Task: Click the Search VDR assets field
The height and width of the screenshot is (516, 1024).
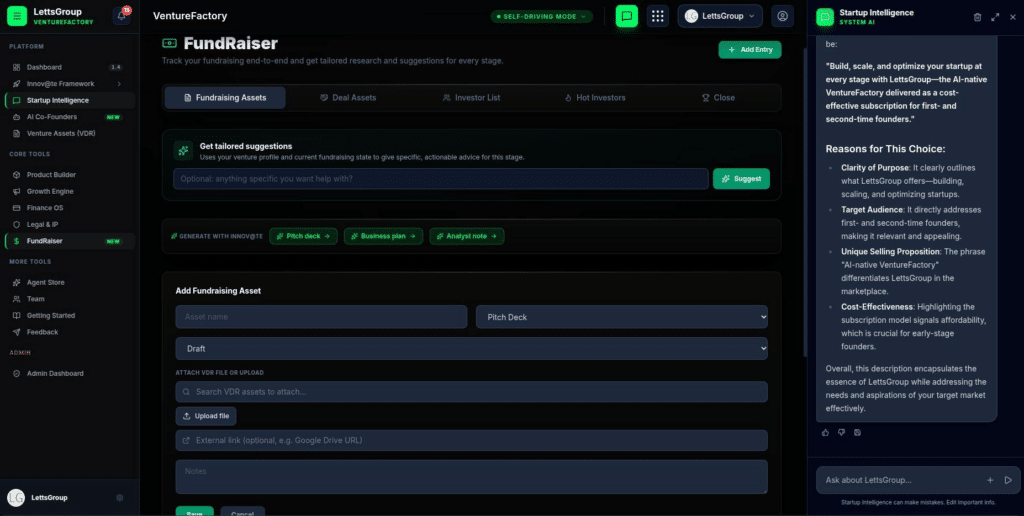Action: tap(472, 392)
